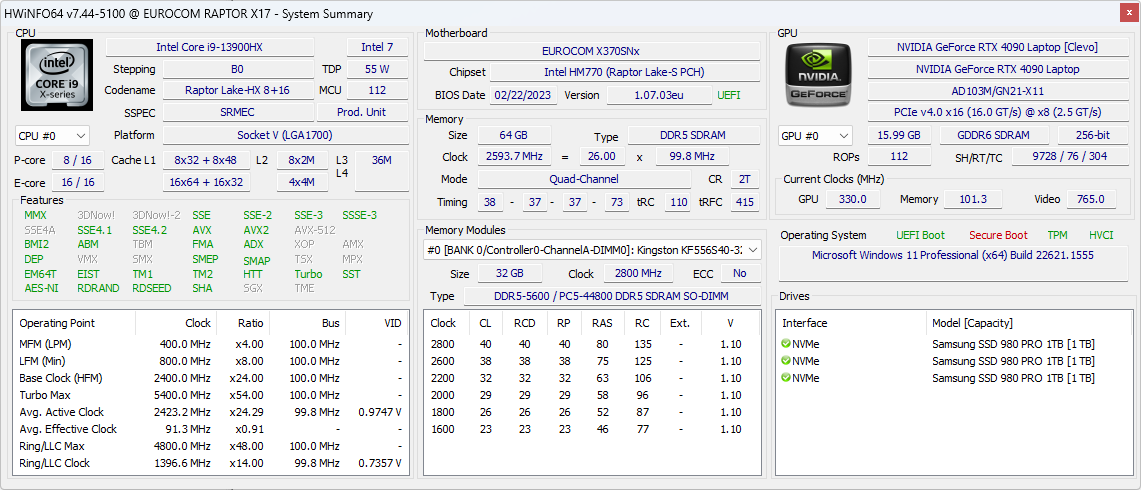Click the Socket V (LGA1700) platform field
This screenshot has width=1141, height=490.
(x=285, y=135)
